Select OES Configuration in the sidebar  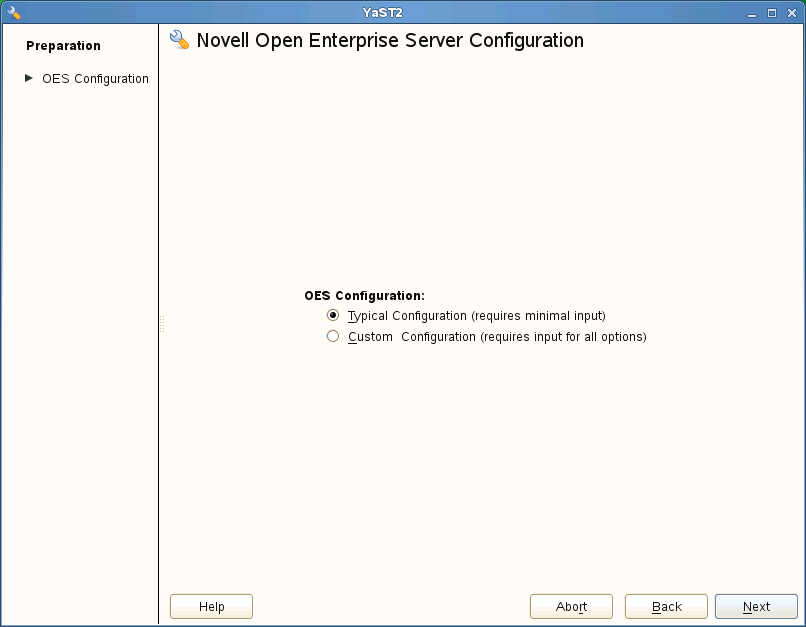[x=95, y=79]
